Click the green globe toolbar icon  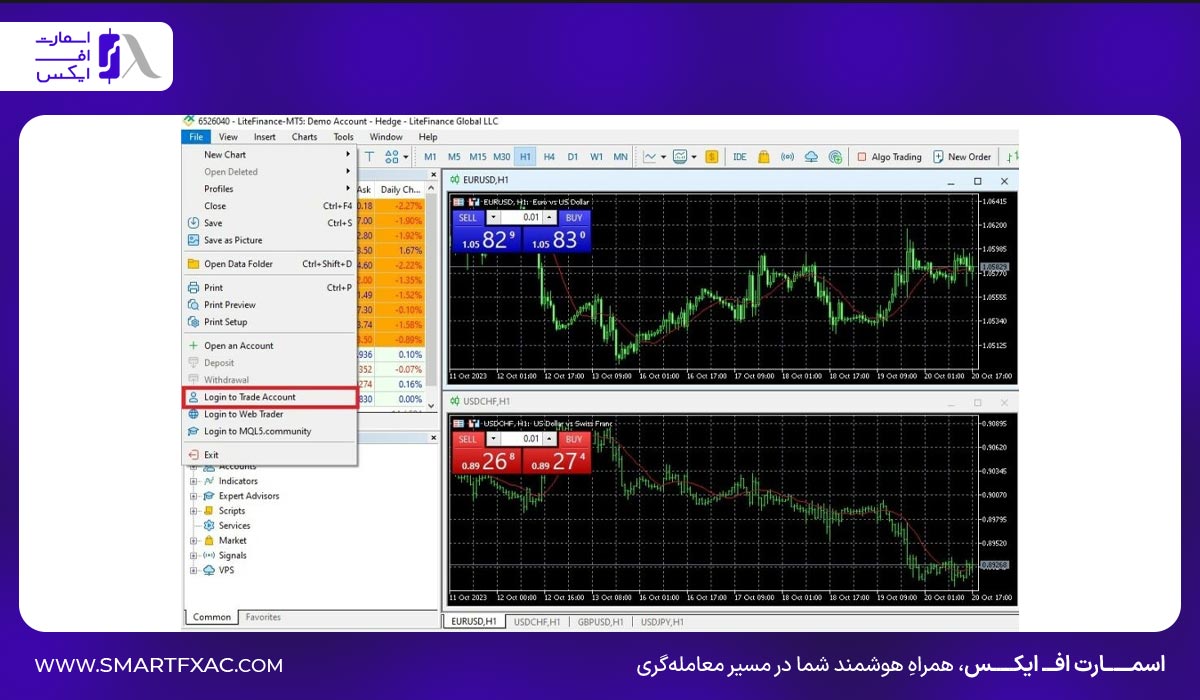coord(835,157)
